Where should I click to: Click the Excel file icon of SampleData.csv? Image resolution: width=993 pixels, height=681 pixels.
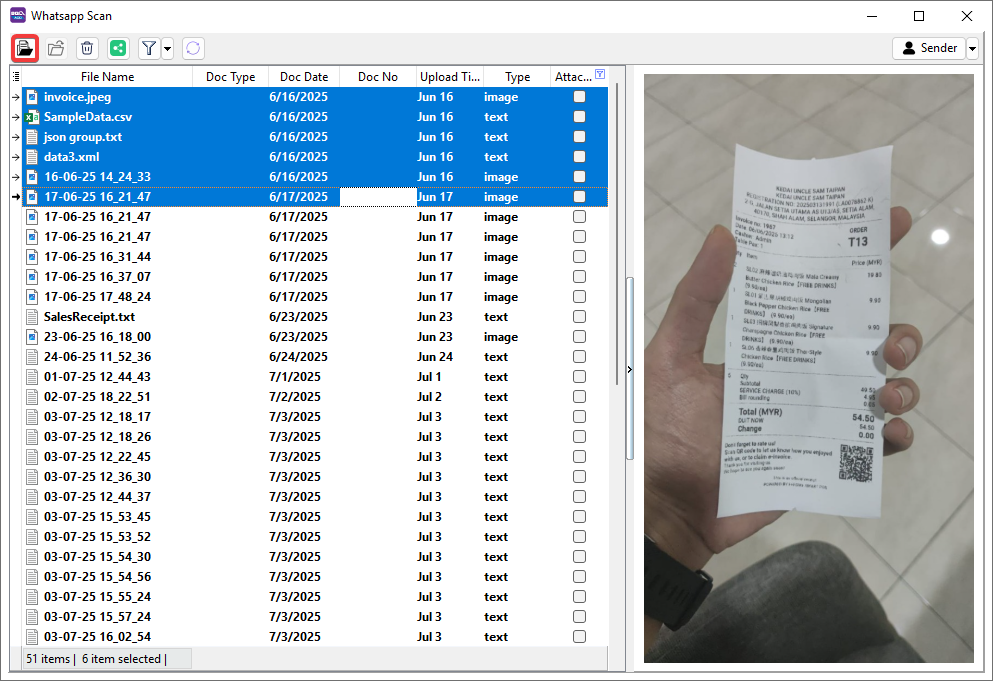32,117
